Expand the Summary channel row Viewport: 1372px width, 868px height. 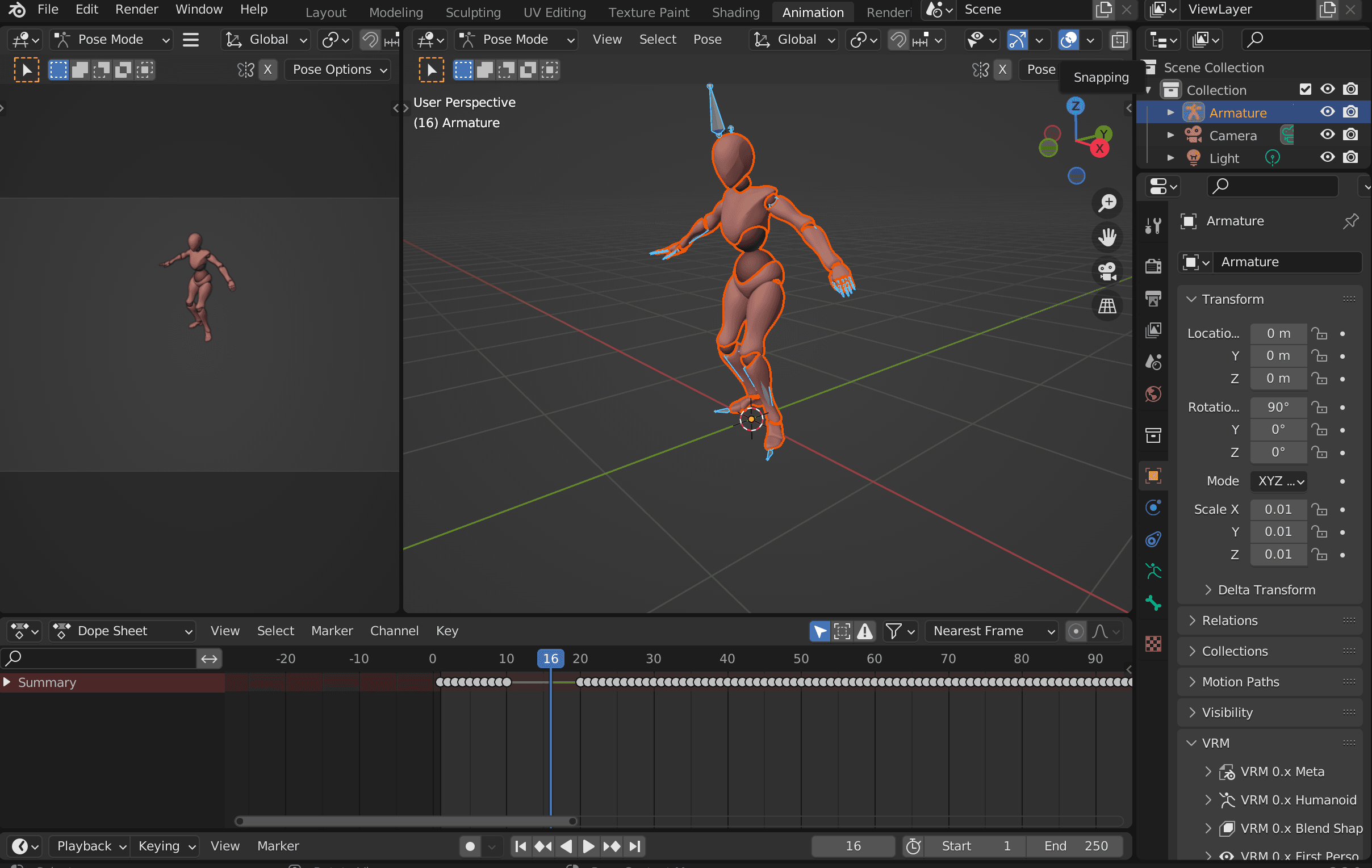pyautogui.click(x=7, y=682)
